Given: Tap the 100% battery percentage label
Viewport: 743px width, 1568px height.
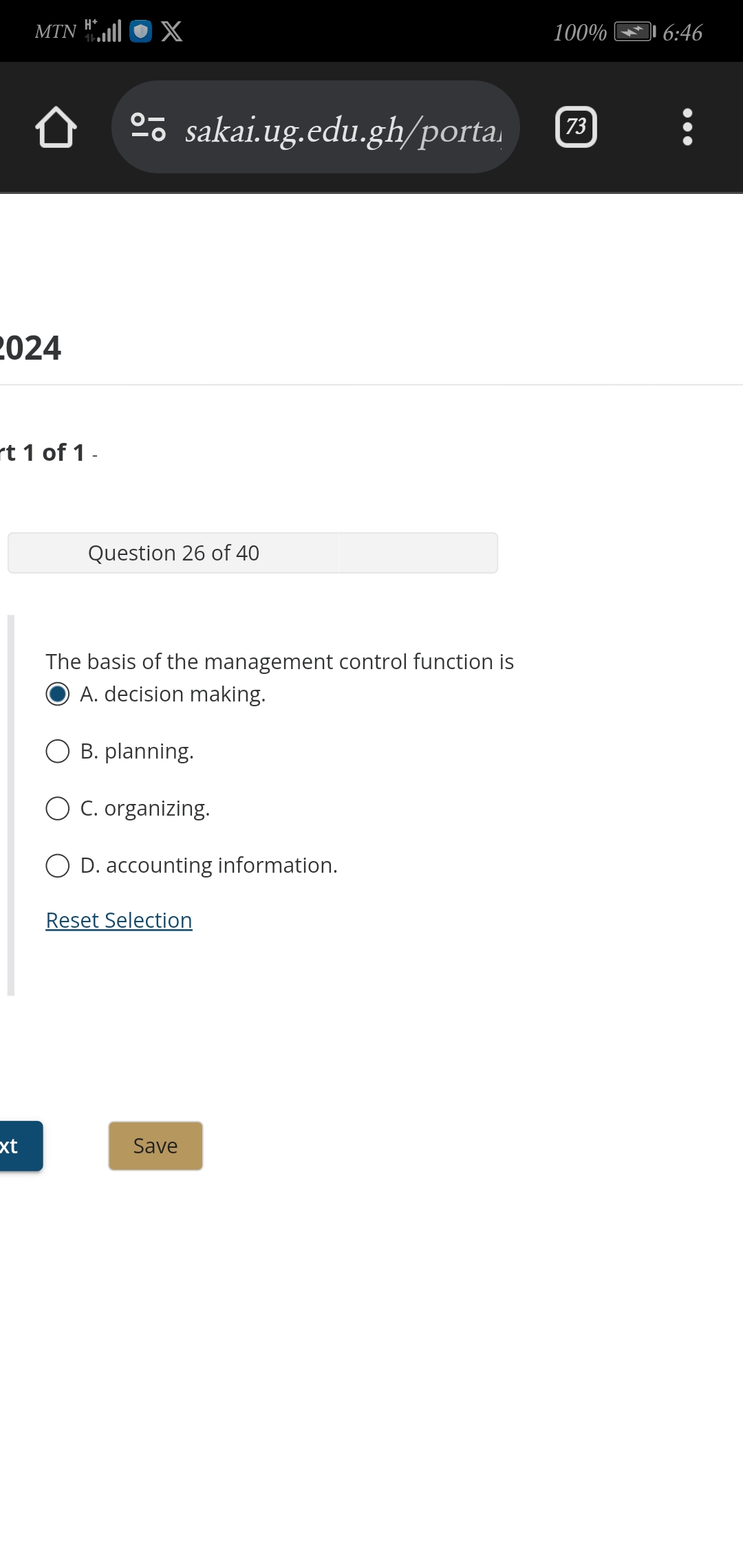Looking at the screenshot, I should pos(580,30).
